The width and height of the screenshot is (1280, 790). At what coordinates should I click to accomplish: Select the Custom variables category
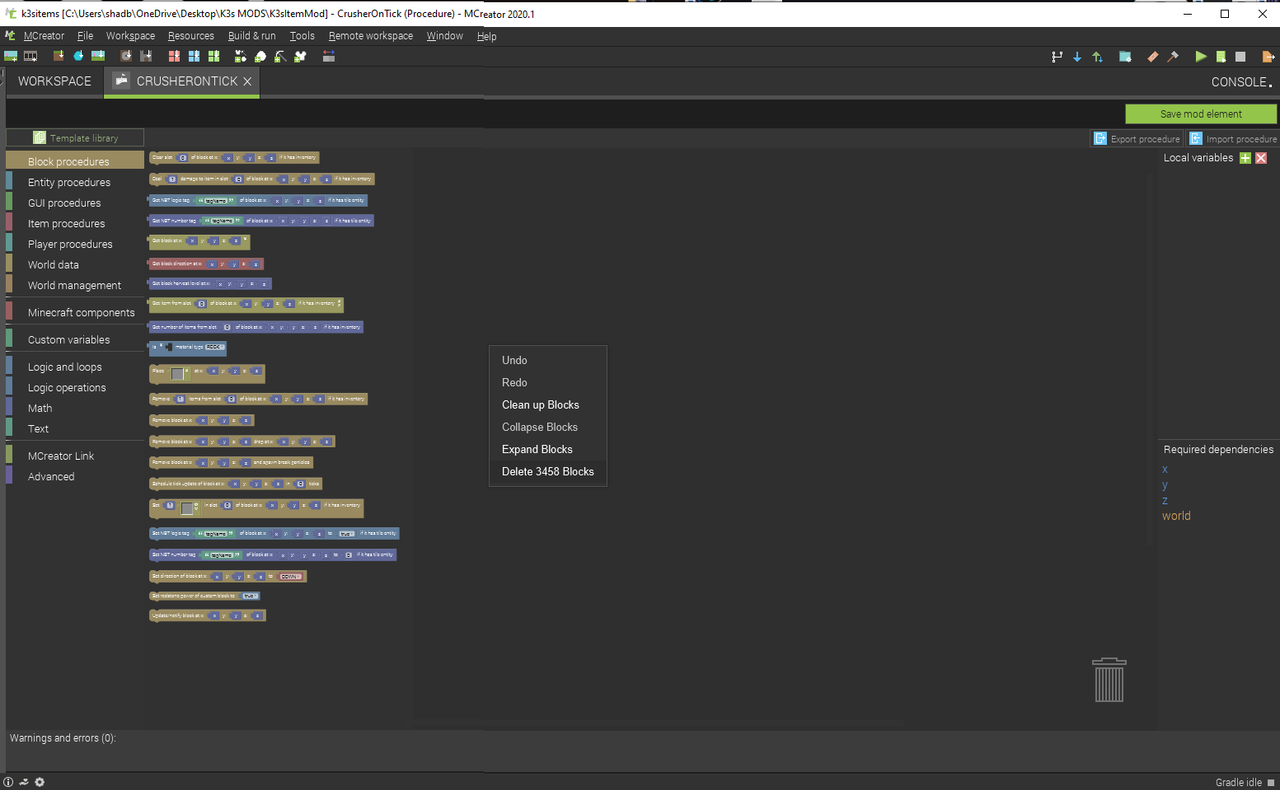click(74, 339)
